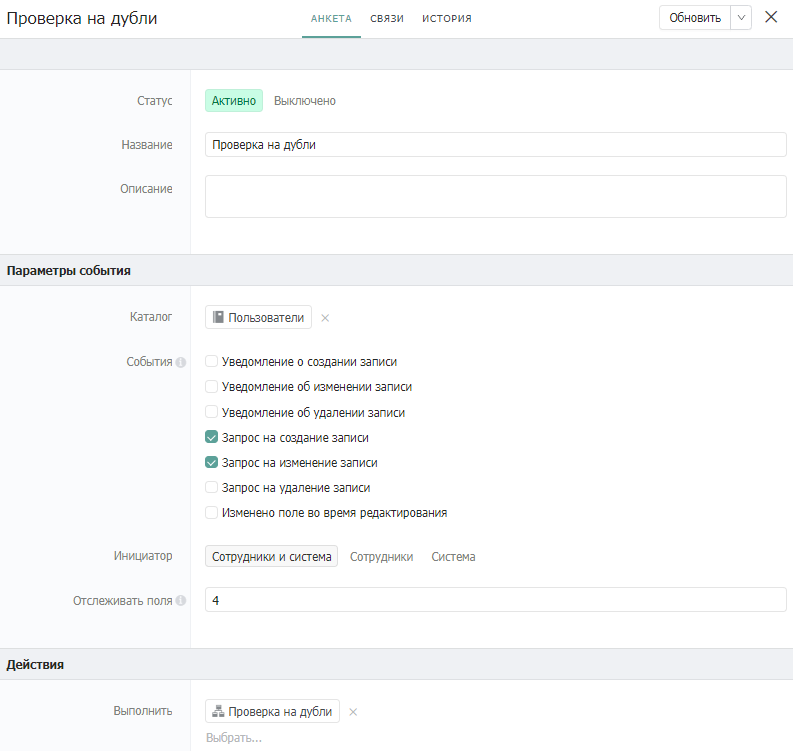Viewport: 793px width, 751px height.
Task: Remove the Проверка на дубли action
Action: [x=353, y=712]
